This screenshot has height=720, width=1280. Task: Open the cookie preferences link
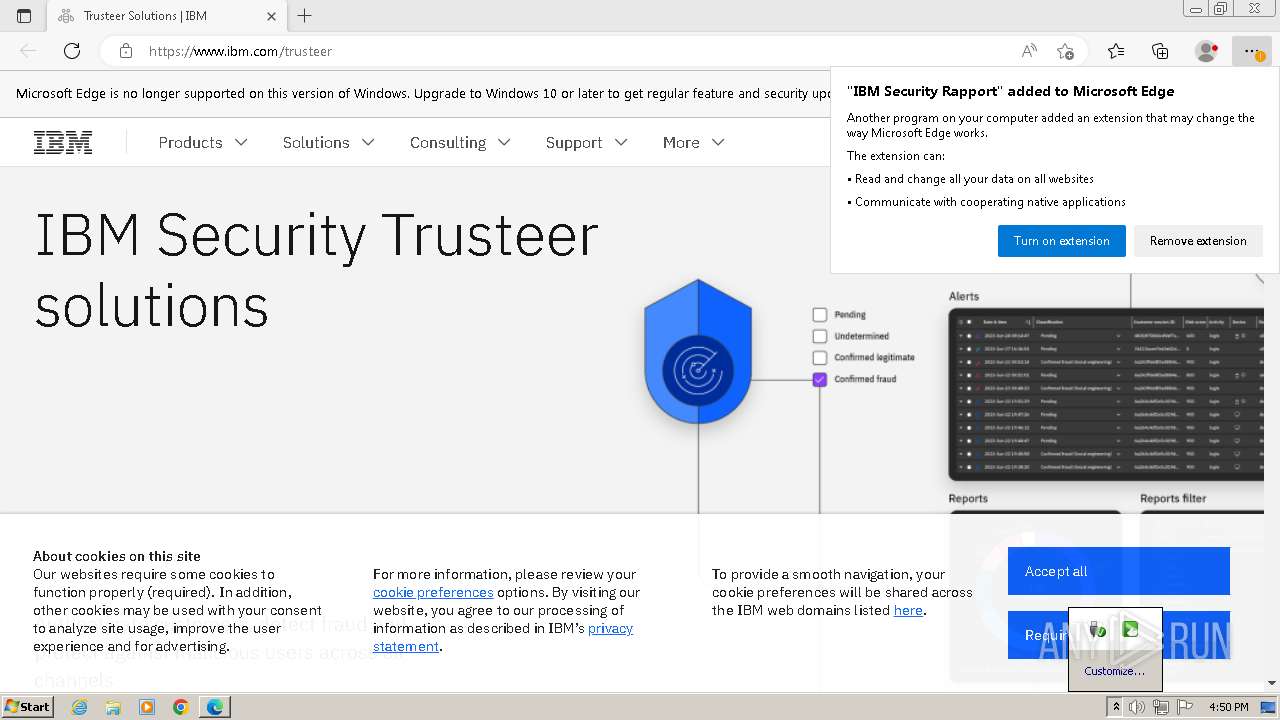click(x=433, y=592)
